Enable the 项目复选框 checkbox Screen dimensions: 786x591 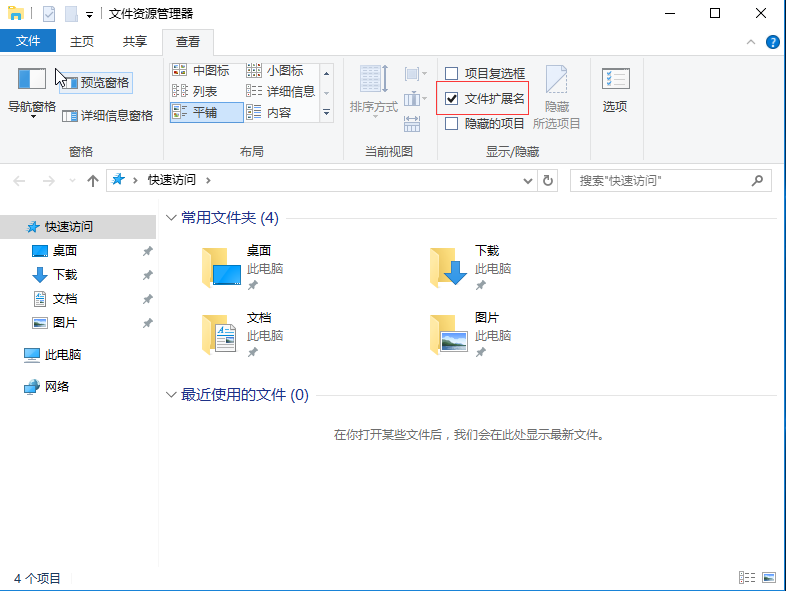(452, 73)
